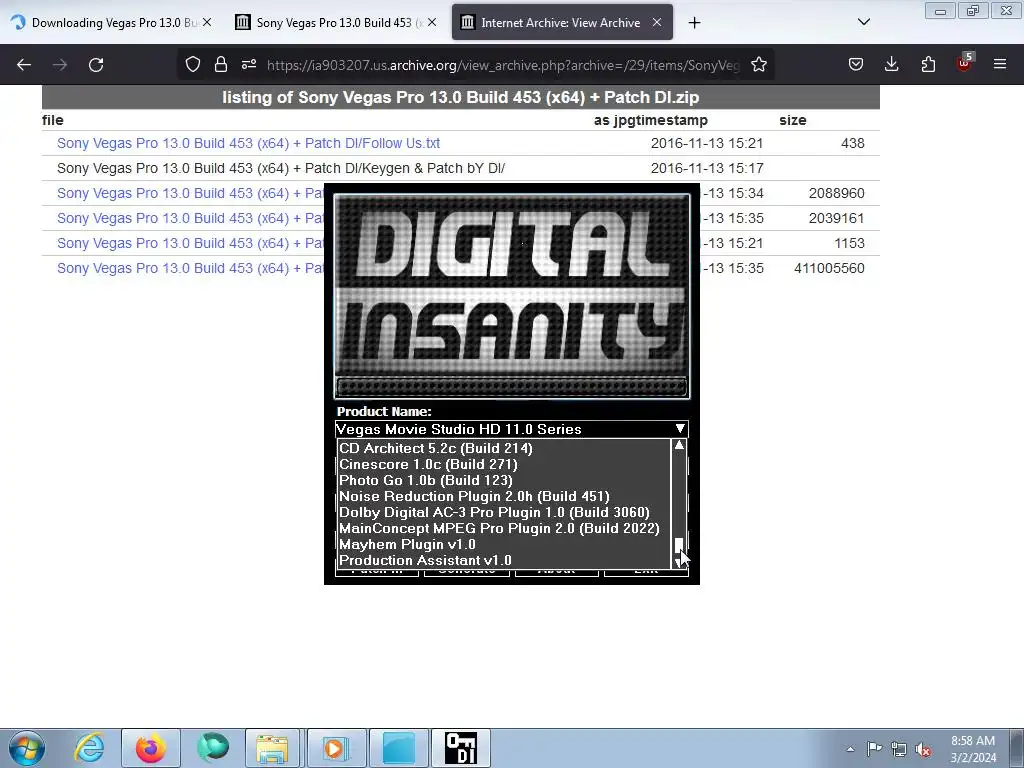
Task: Reload the page with the refresh icon
Action: pyautogui.click(x=96, y=65)
